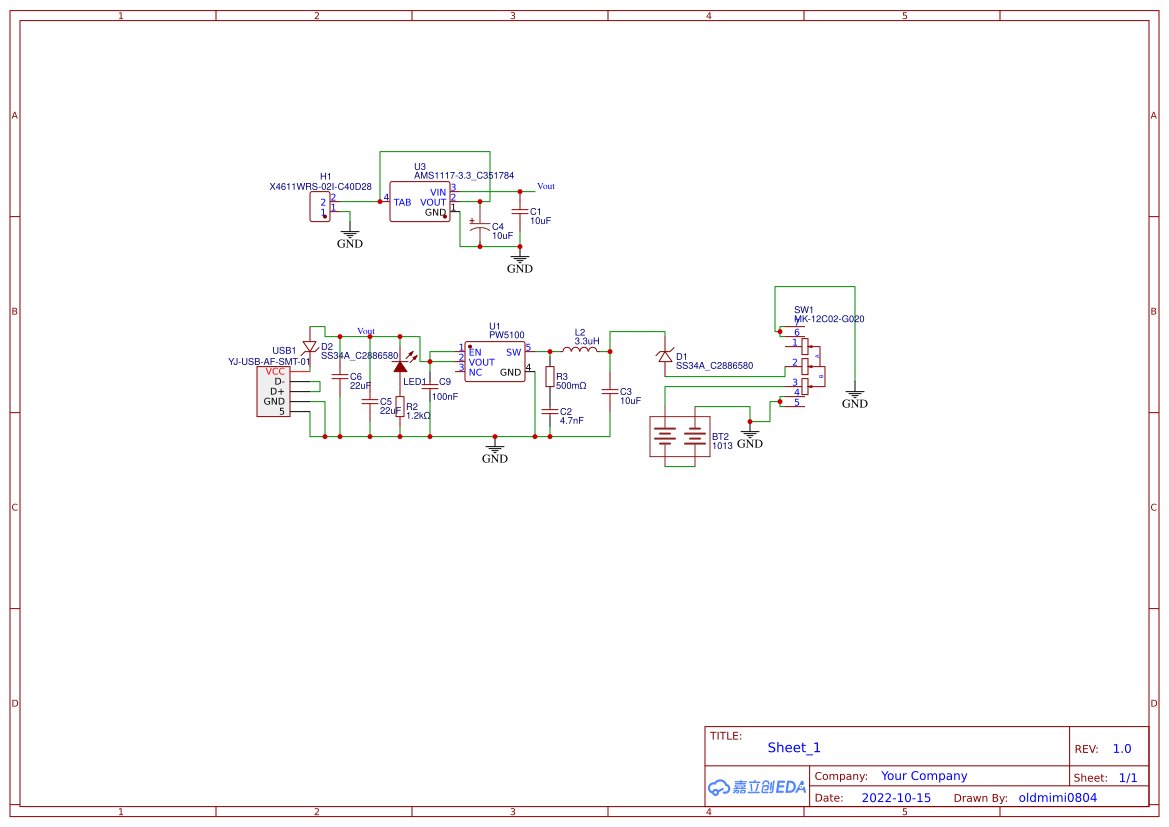Click the EN pin label on U1
The height and width of the screenshot is (827, 1169).
click(475, 353)
